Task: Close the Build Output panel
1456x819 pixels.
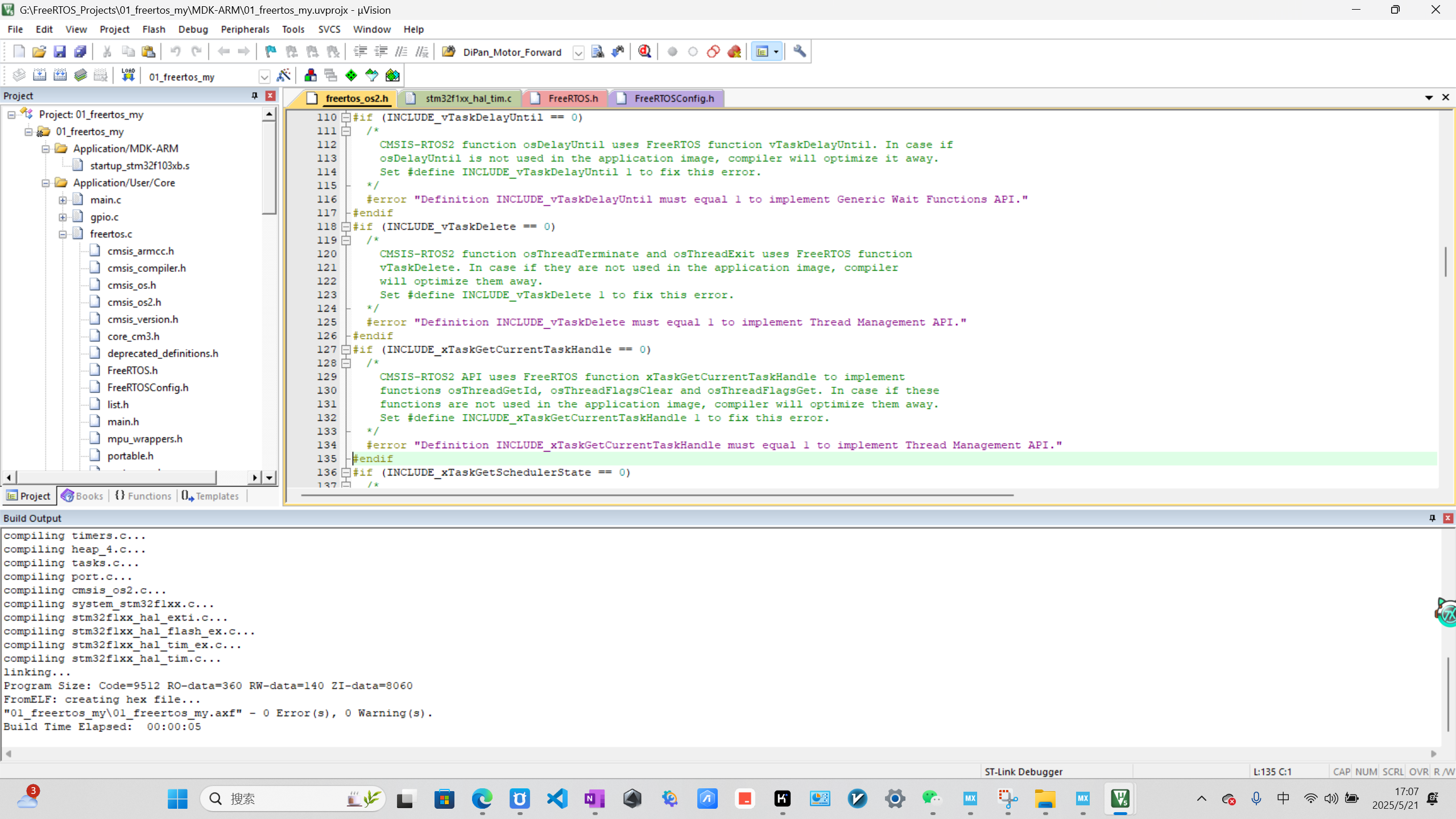Action: click(x=1448, y=518)
